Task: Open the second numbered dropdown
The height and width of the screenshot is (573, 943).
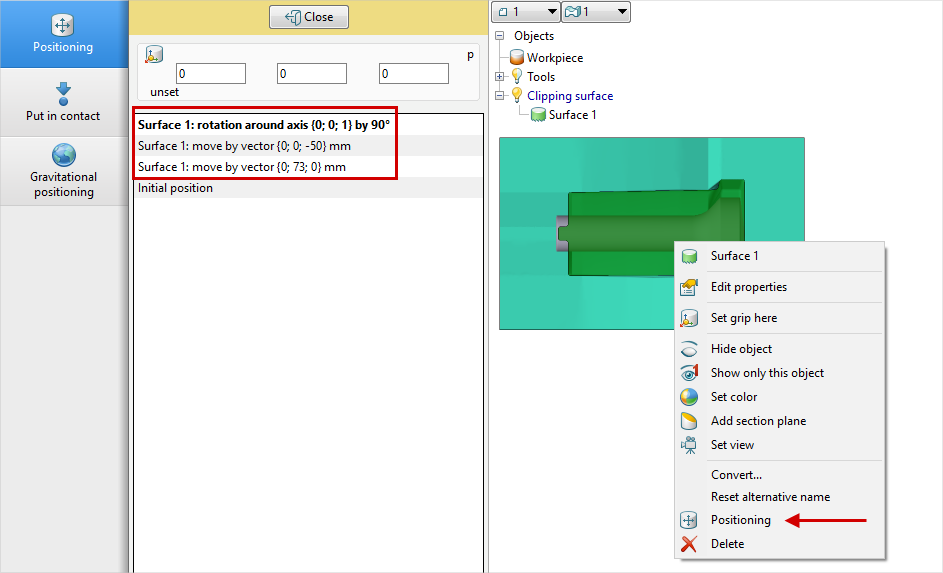Action: tap(595, 12)
